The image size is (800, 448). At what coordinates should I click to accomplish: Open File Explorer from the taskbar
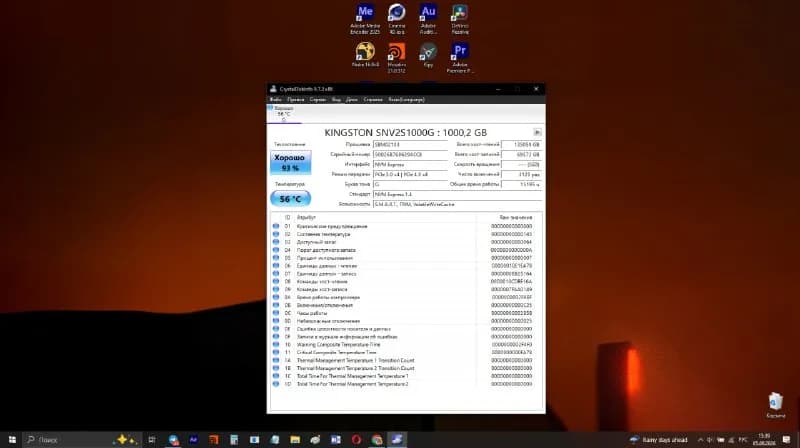(295, 439)
